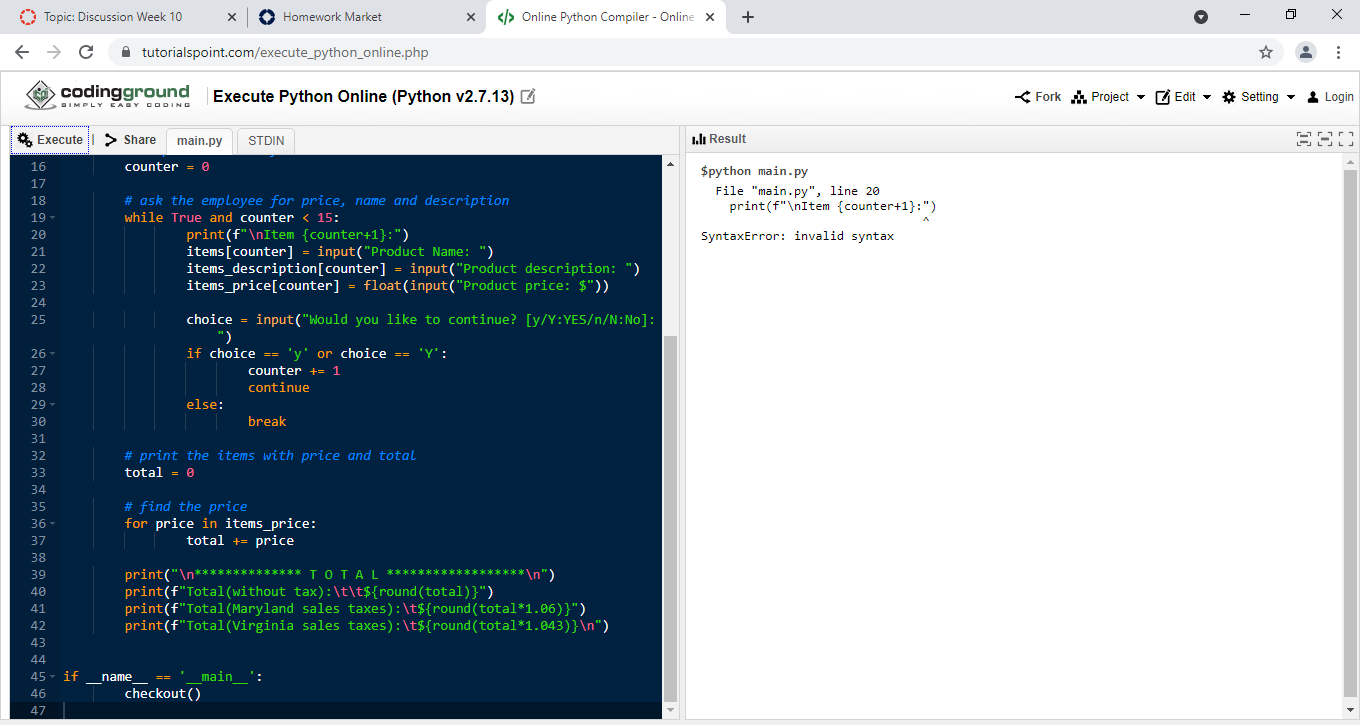Click the edit title pencil icon

tap(529, 97)
